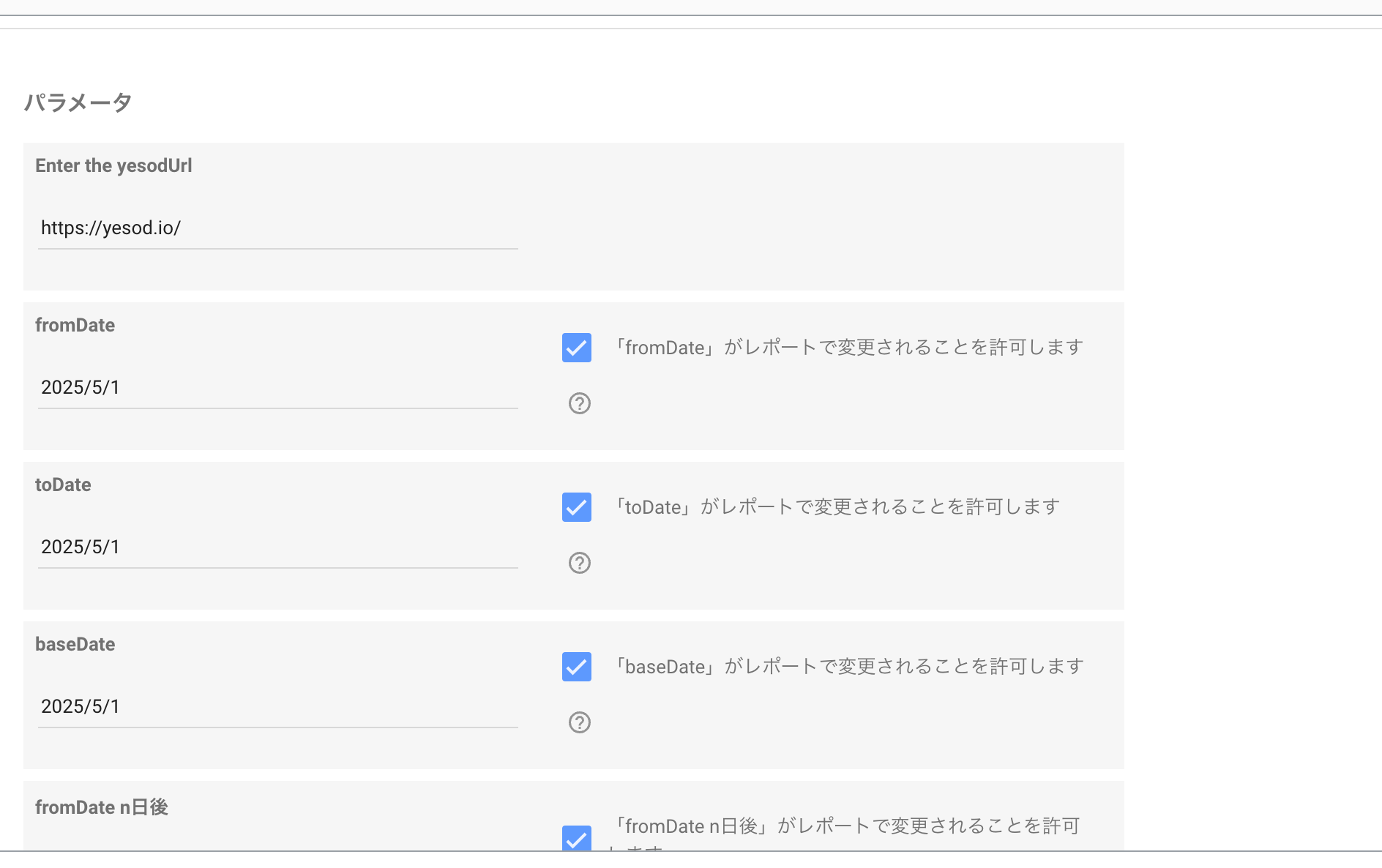Toggle the fromDate n日後 checkbox
This screenshot has width=1382, height=868.
[577, 838]
